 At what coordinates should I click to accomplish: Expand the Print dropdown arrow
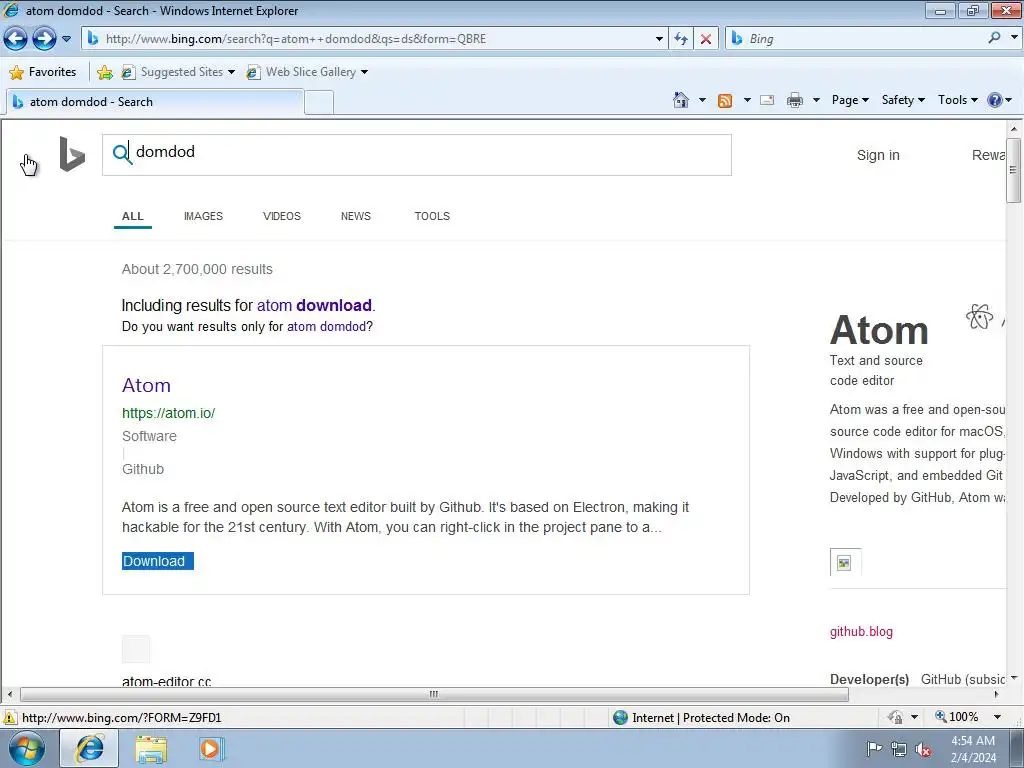816,100
